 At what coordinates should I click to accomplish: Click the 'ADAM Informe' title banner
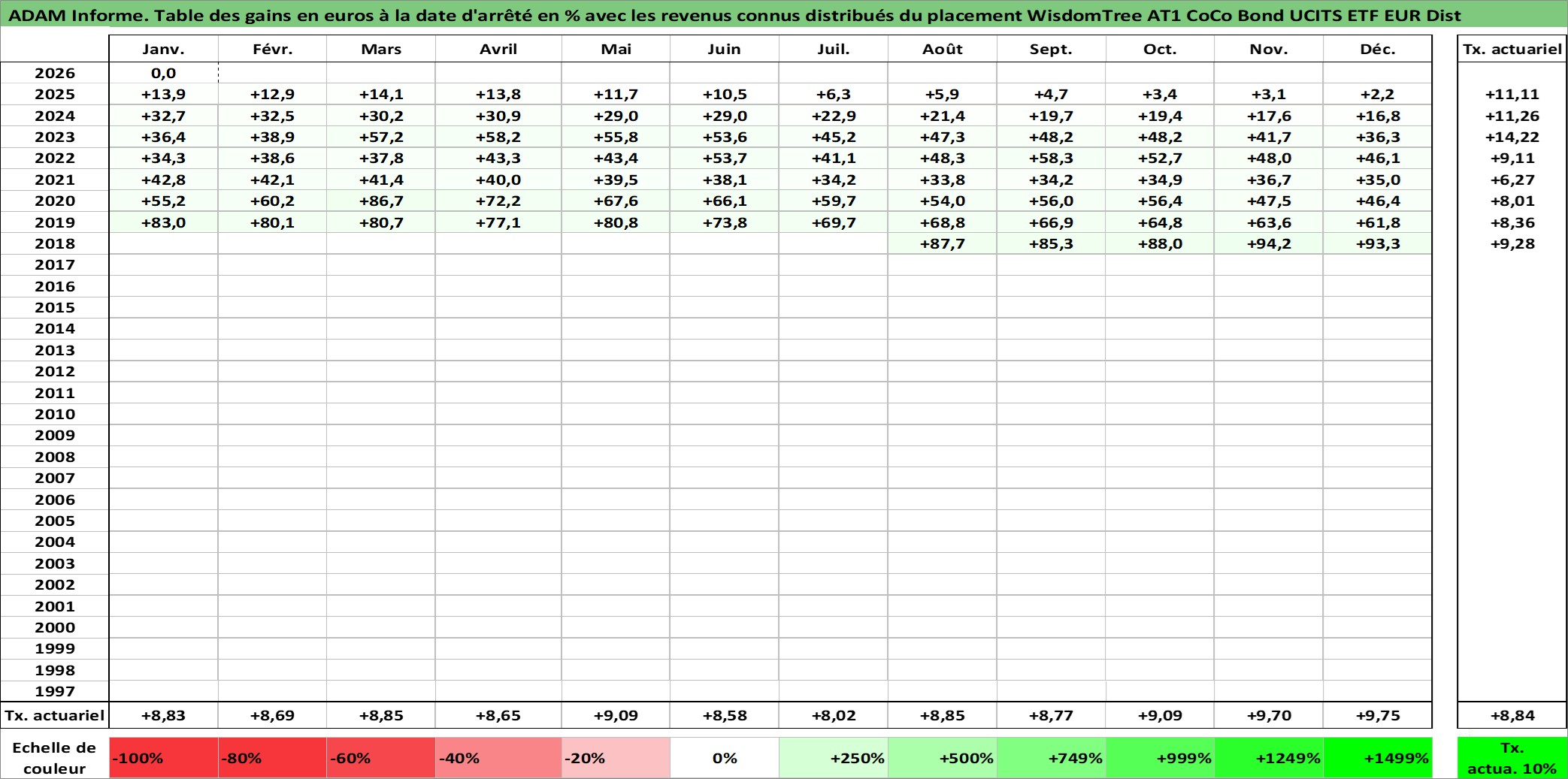[x=784, y=15]
